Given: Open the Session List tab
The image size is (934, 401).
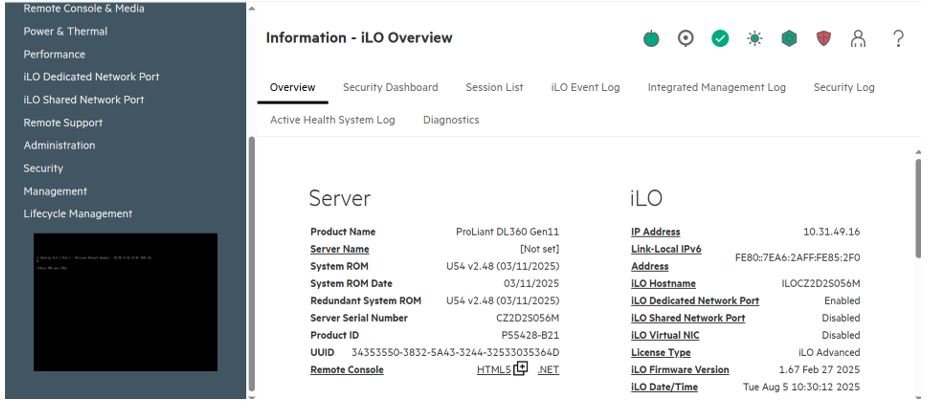Looking at the screenshot, I should [x=494, y=88].
